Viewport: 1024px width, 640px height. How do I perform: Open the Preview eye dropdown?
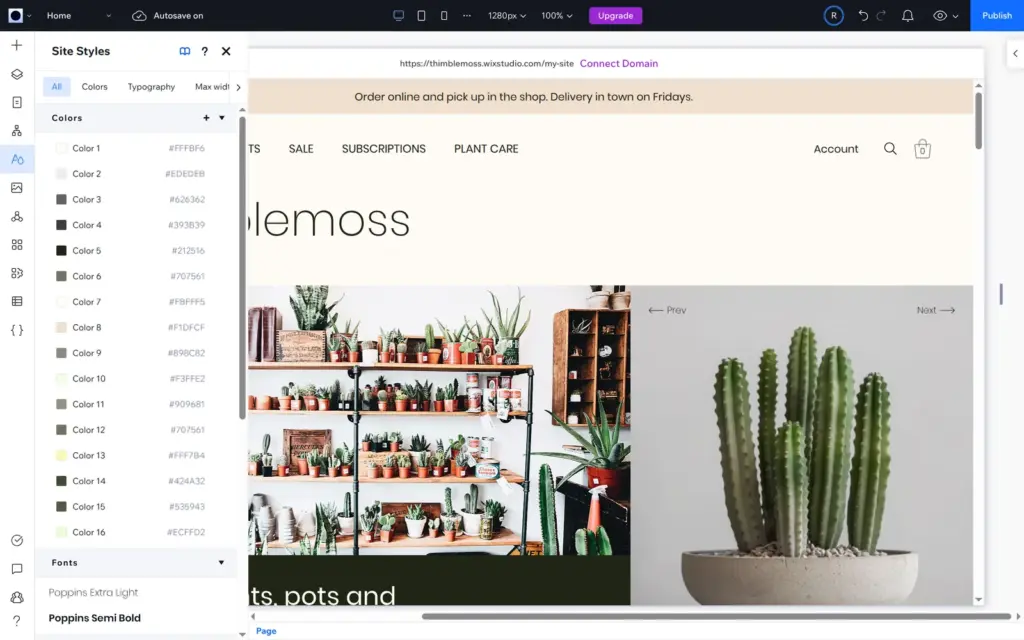coord(945,16)
